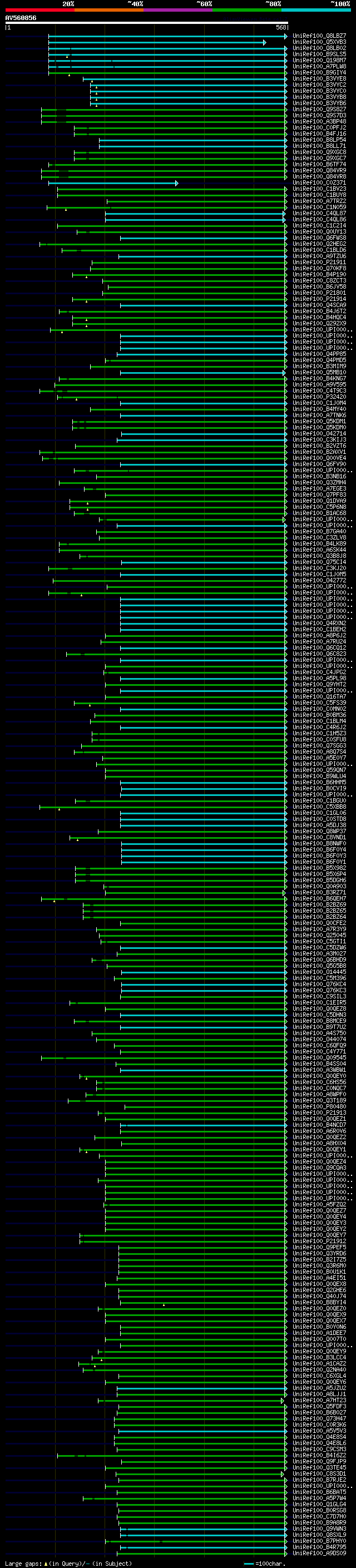
Task: Open hit UniRef100_B8LP54
Action: (319, 140)
